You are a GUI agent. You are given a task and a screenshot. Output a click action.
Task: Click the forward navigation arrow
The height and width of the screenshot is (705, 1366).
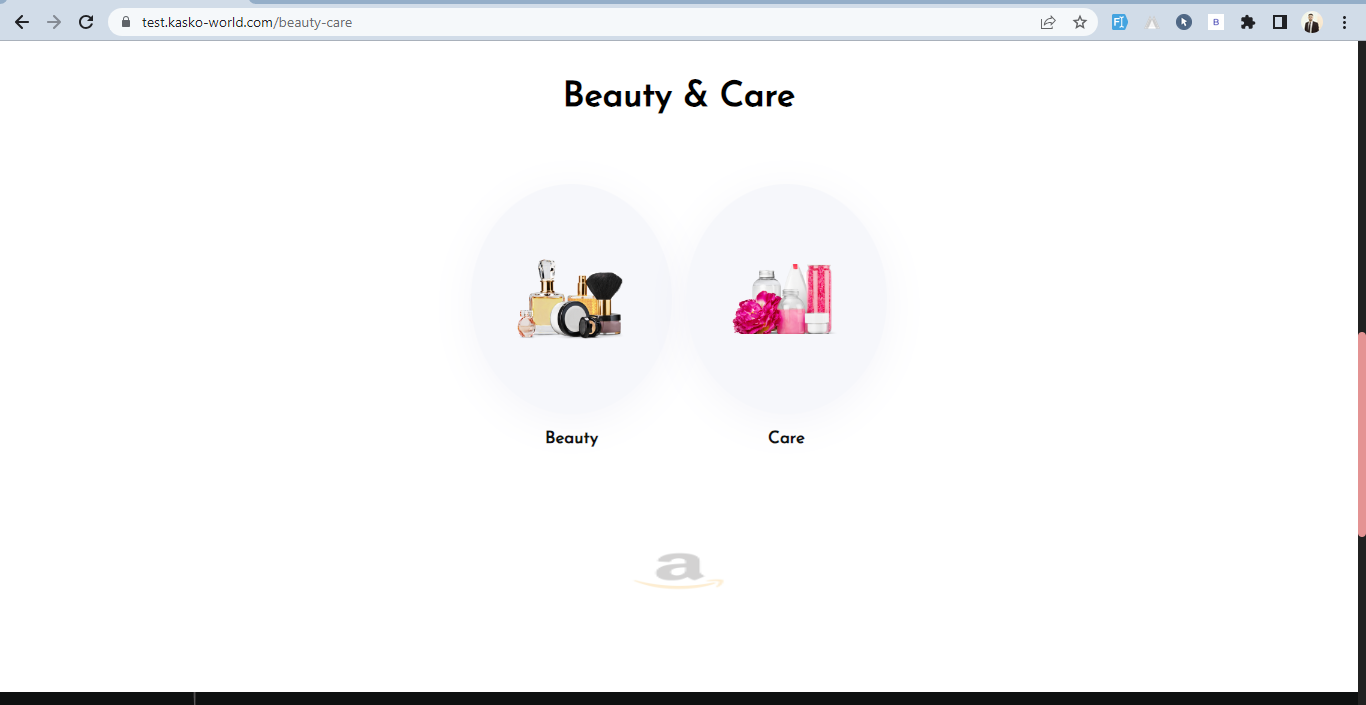[x=54, y=22]
